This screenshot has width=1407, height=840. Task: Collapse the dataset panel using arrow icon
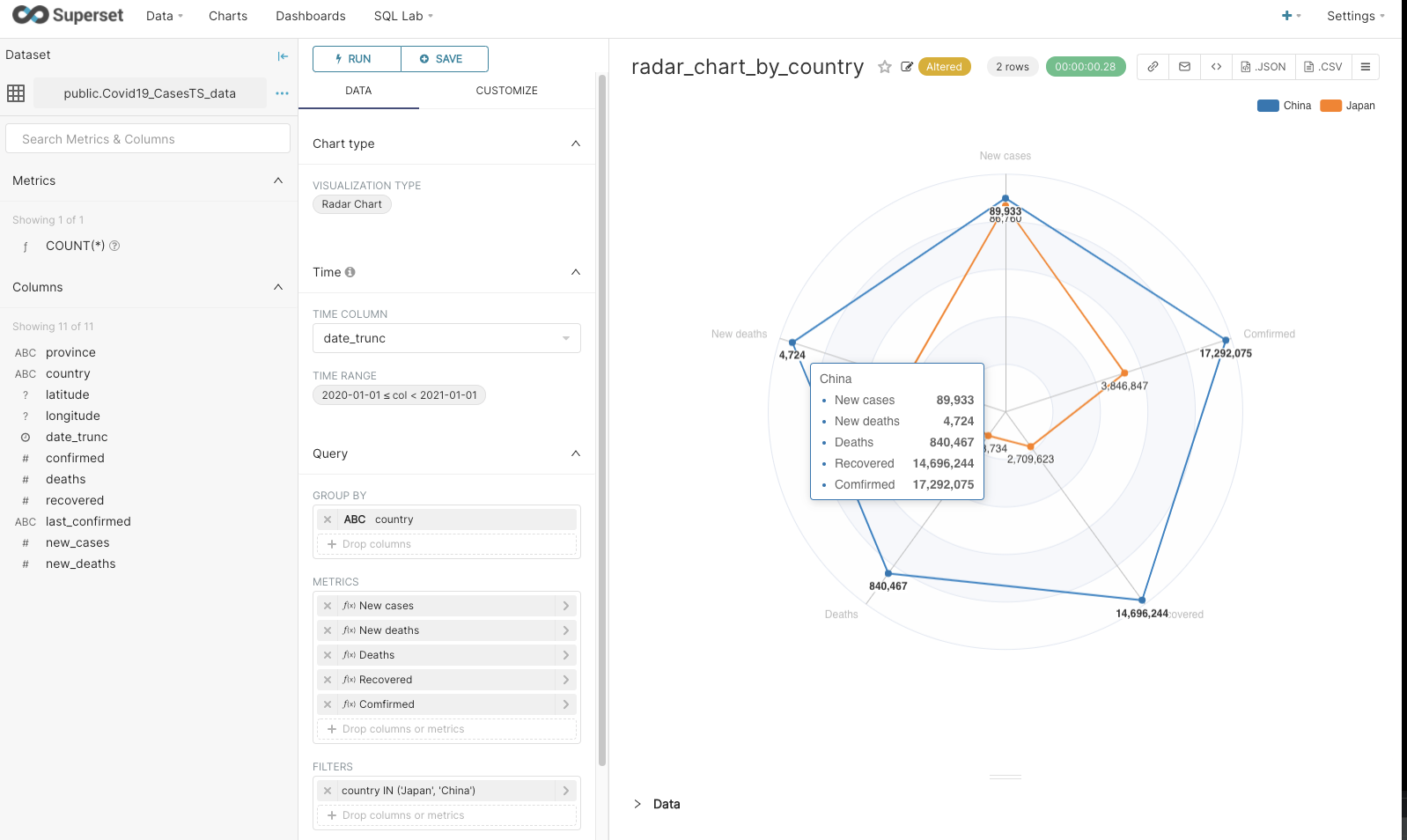click(x=283, y=55)
